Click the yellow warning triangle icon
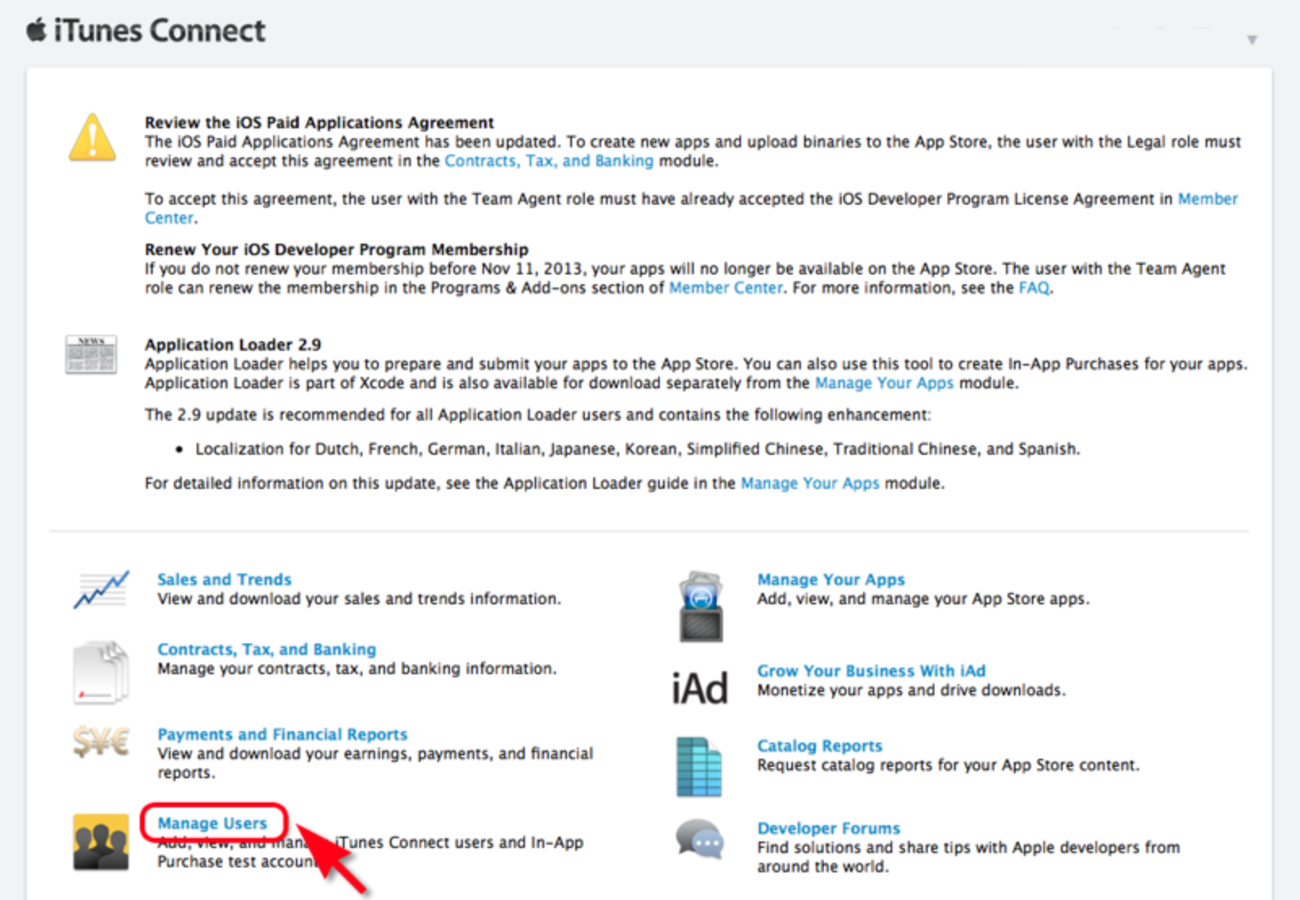This screenshot has height=900, width=1300. pyautogui.click(x=92, y=137)
